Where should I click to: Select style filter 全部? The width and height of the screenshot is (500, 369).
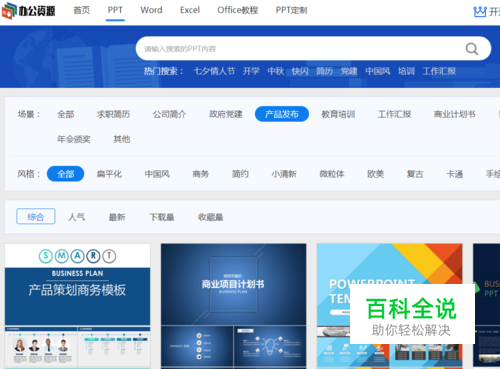[65, 174]
